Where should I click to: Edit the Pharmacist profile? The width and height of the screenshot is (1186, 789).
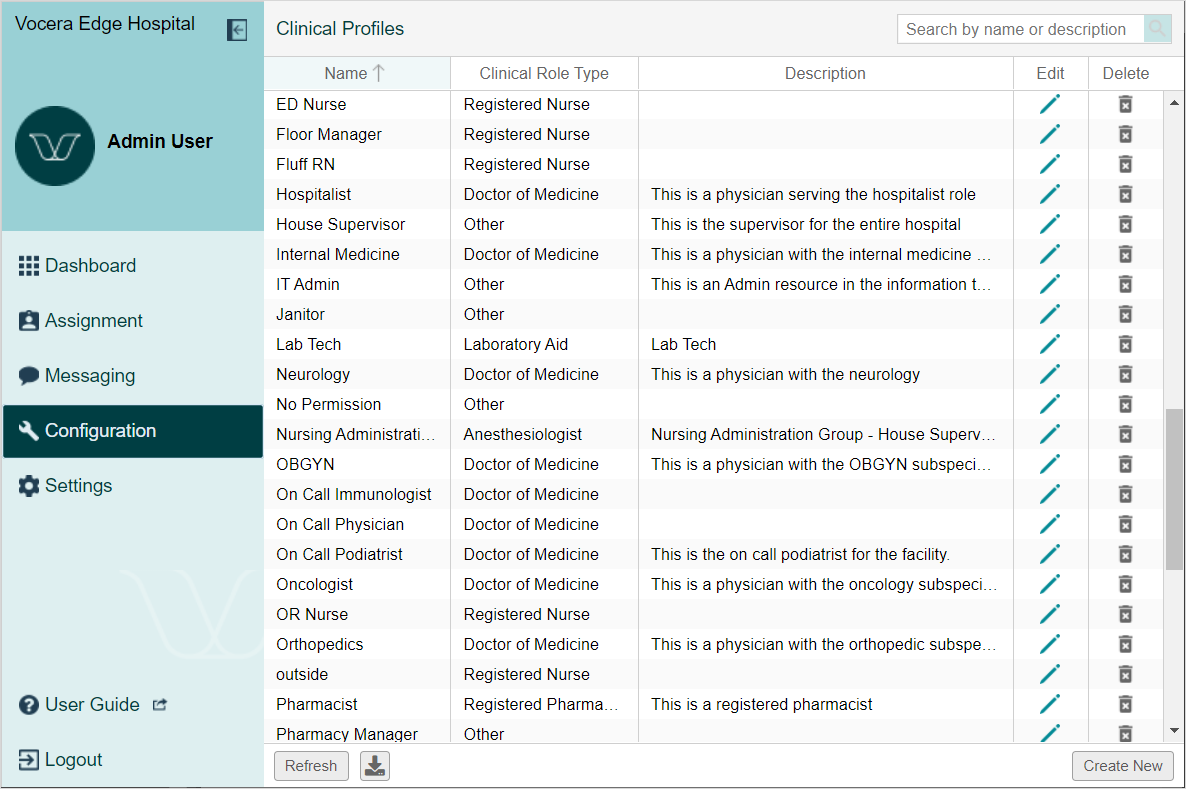tap(1050, 704)
